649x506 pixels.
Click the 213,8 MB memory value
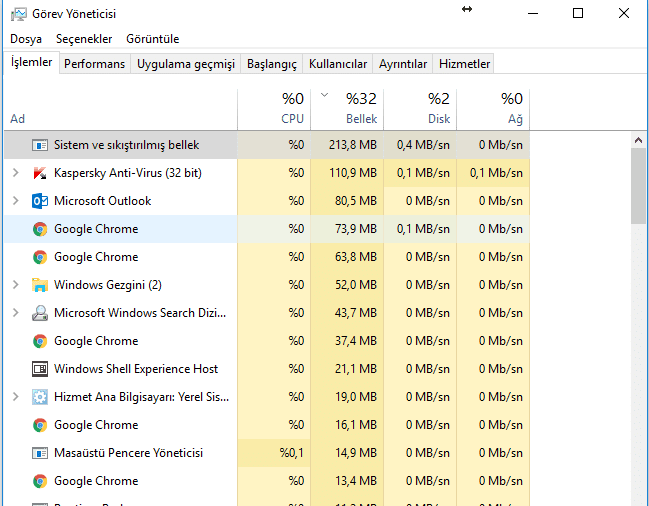pos(353,145)
